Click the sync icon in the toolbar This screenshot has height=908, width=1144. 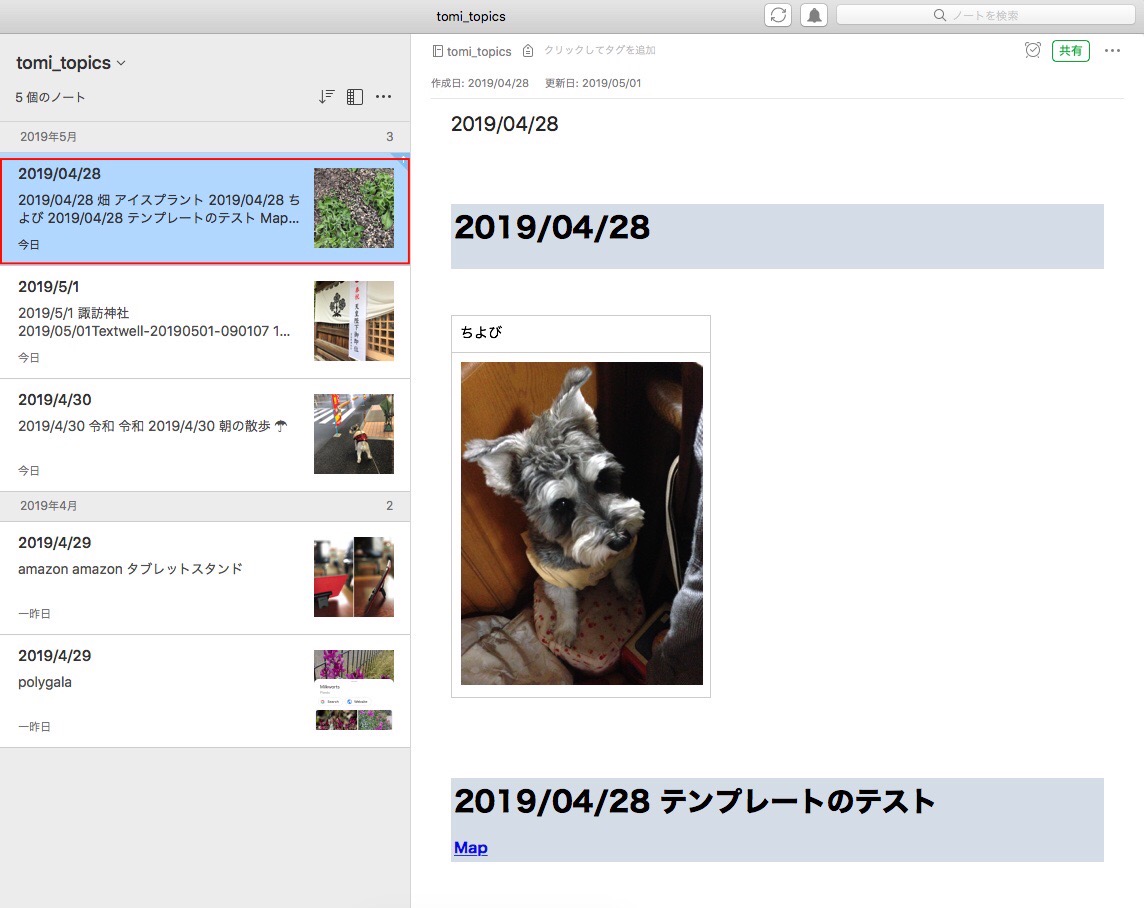pos(778,15)
